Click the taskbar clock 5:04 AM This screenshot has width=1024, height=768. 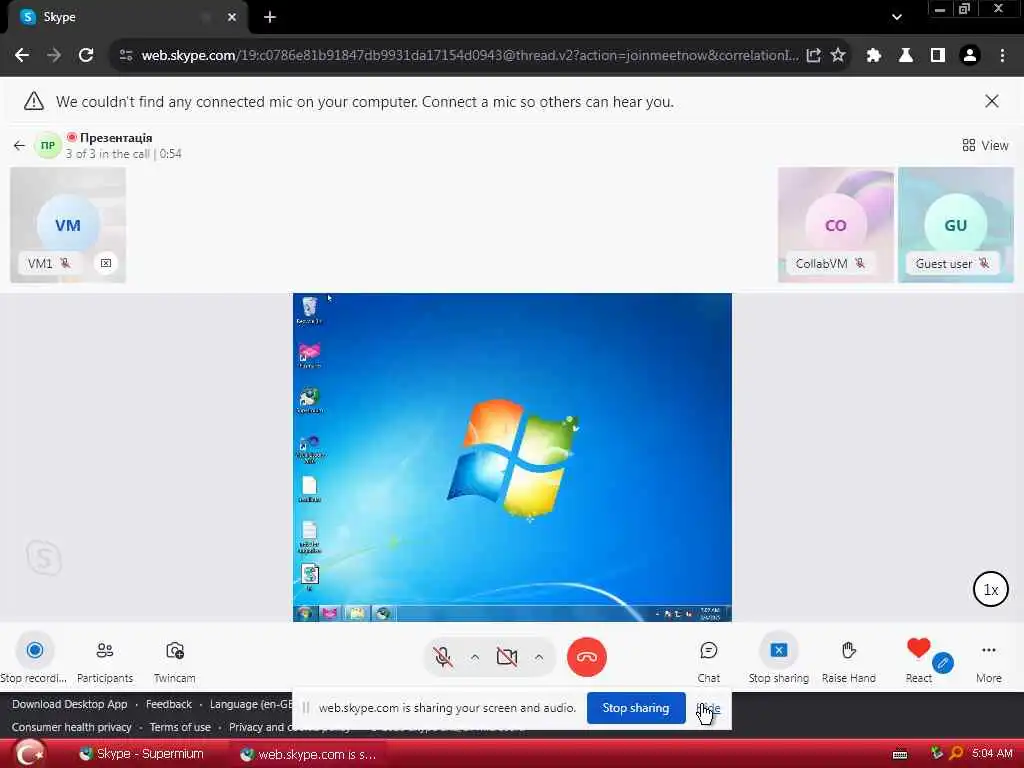click(x=992, y=753)
